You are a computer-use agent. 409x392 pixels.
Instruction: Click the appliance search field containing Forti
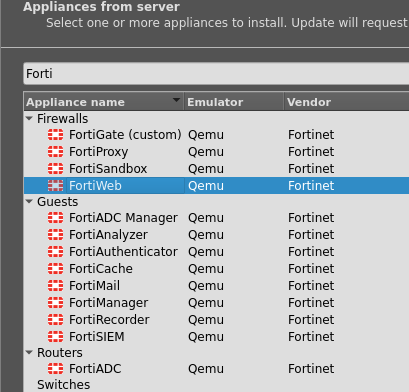[216, 74]
